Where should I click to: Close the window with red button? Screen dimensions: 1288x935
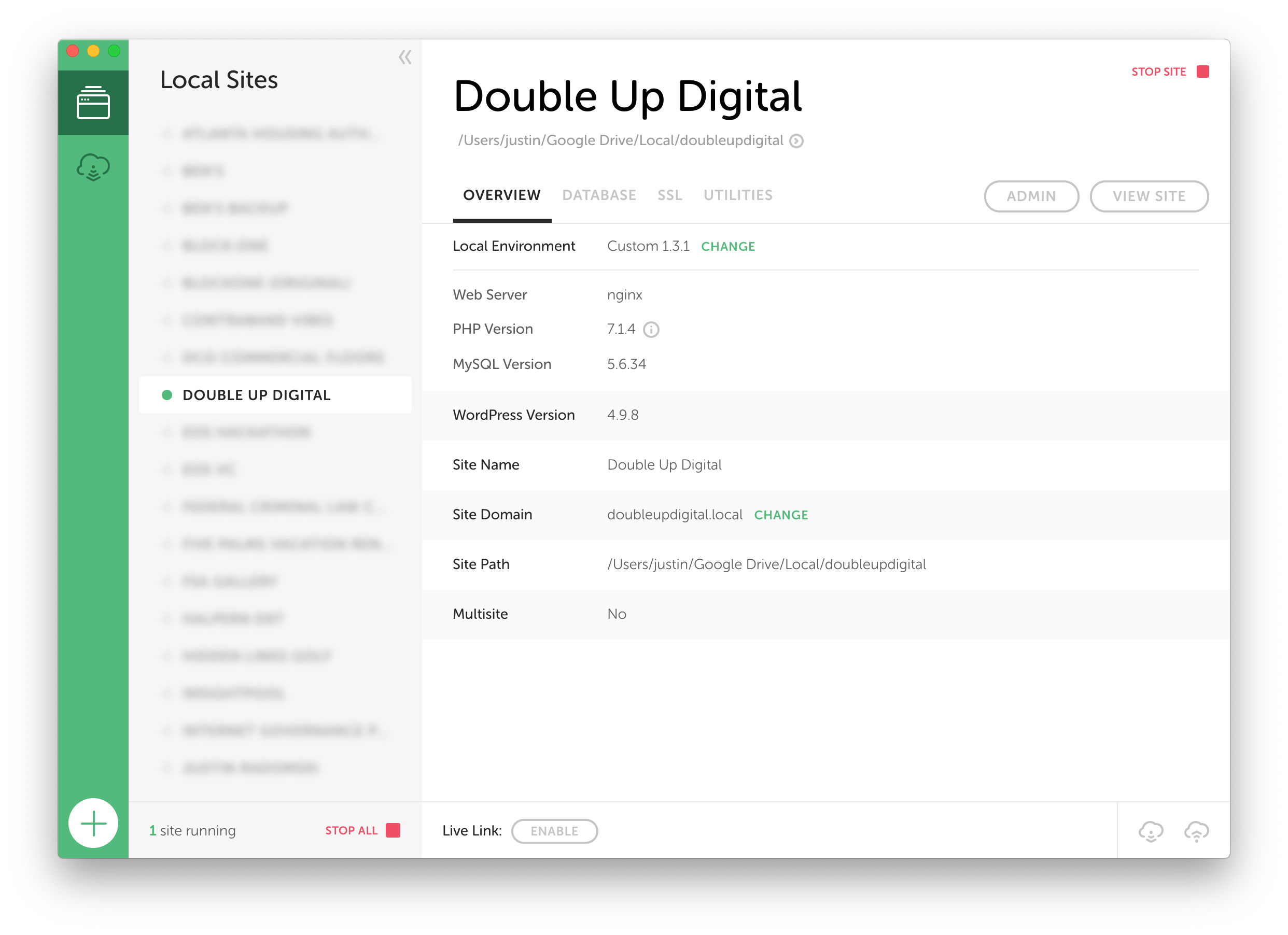click(73, 51)
